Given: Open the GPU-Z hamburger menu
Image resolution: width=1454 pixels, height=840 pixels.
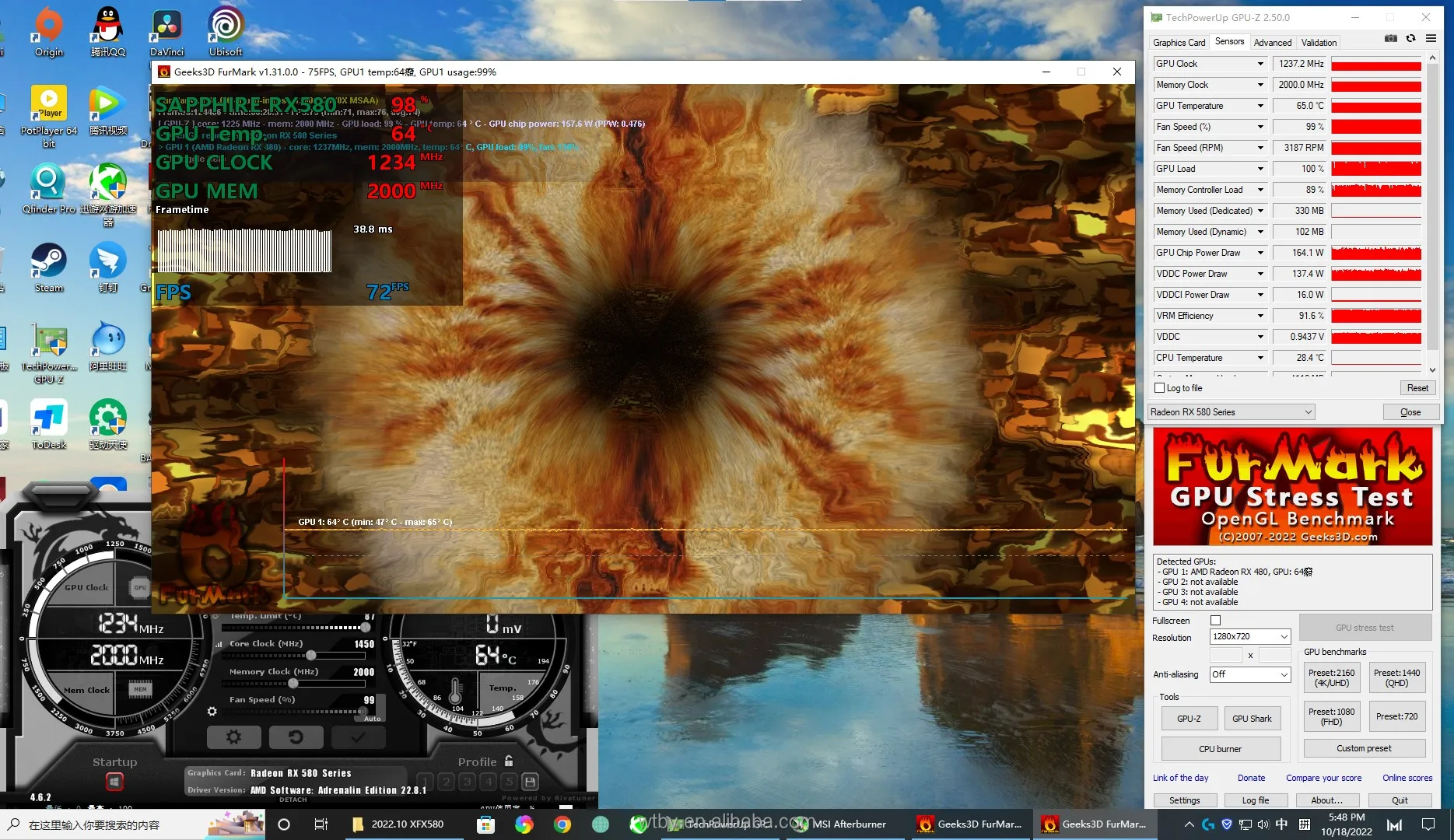Looking at the screenshot, I should pyautogui.click(x=1431, y=38).
